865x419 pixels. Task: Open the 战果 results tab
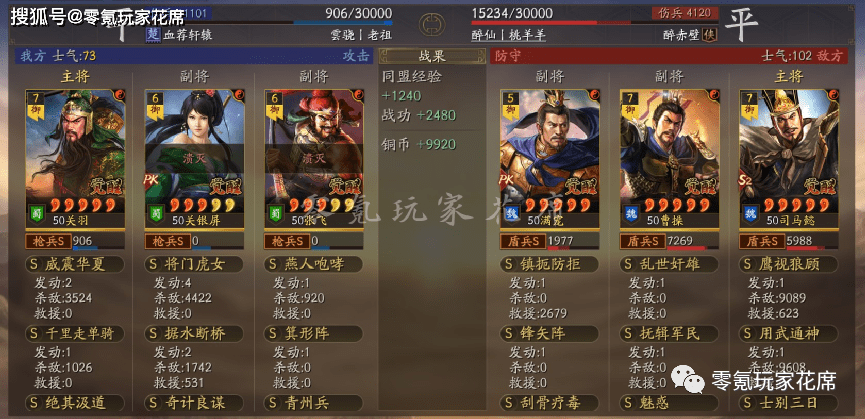coord(432,56)
